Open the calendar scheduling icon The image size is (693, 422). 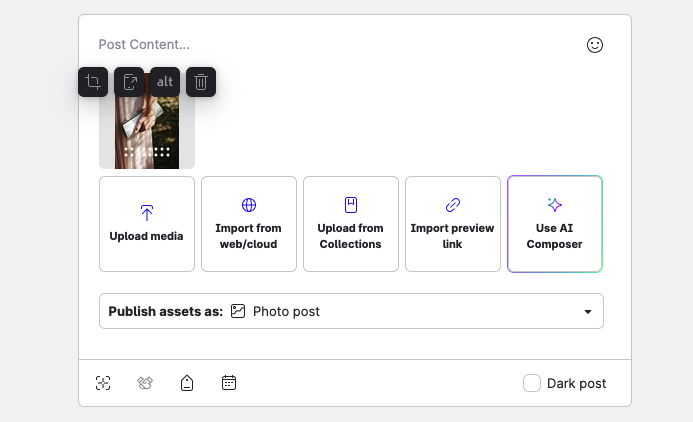[229, 383]
